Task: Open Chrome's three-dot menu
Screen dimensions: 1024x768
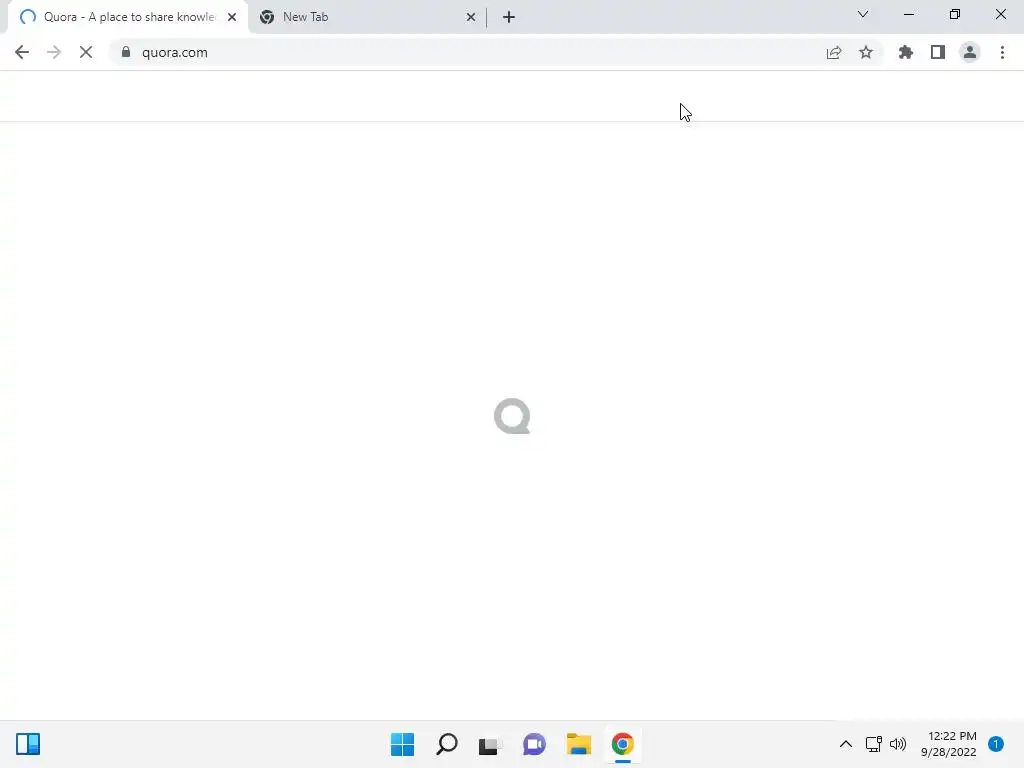Action: point(1002,52)
